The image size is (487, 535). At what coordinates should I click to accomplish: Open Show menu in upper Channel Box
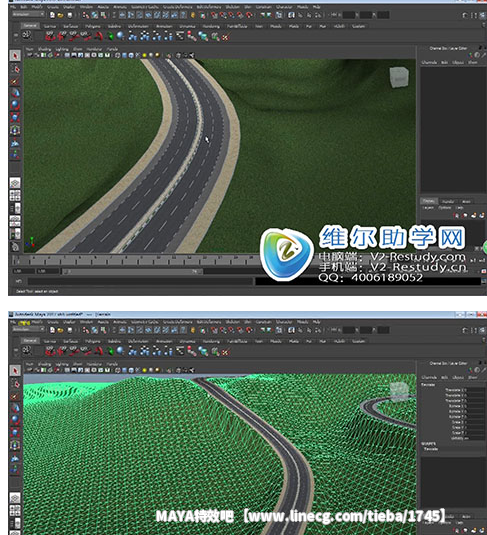pyautogui.click(x=473, y=62)
